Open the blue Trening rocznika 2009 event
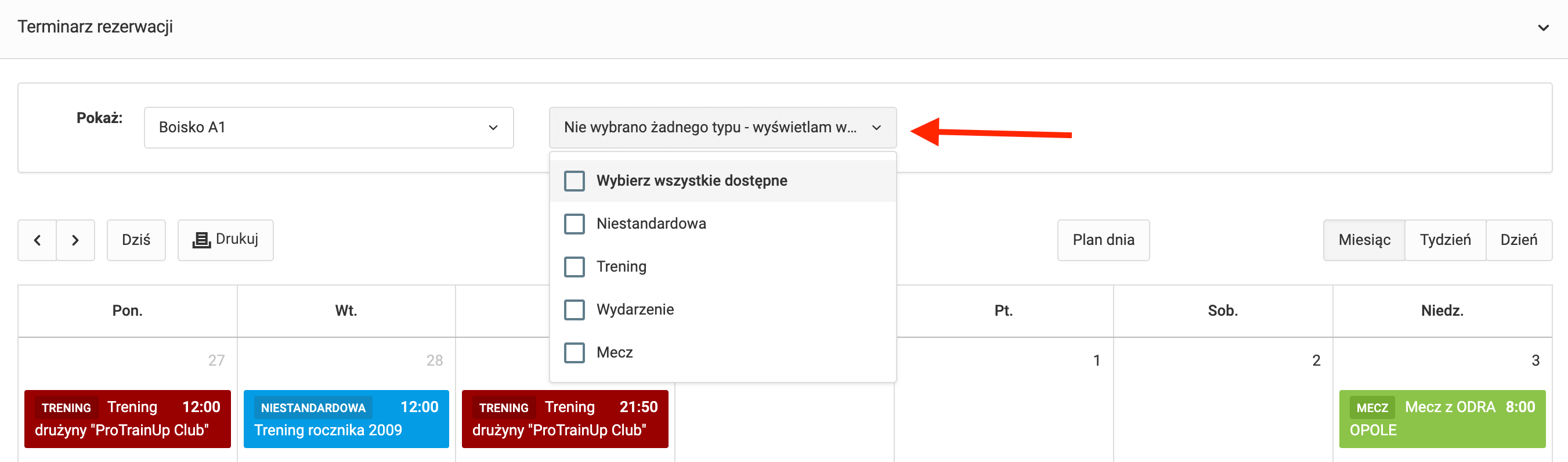The height and width of the screenshot is (462, 1568). (346, 419)
